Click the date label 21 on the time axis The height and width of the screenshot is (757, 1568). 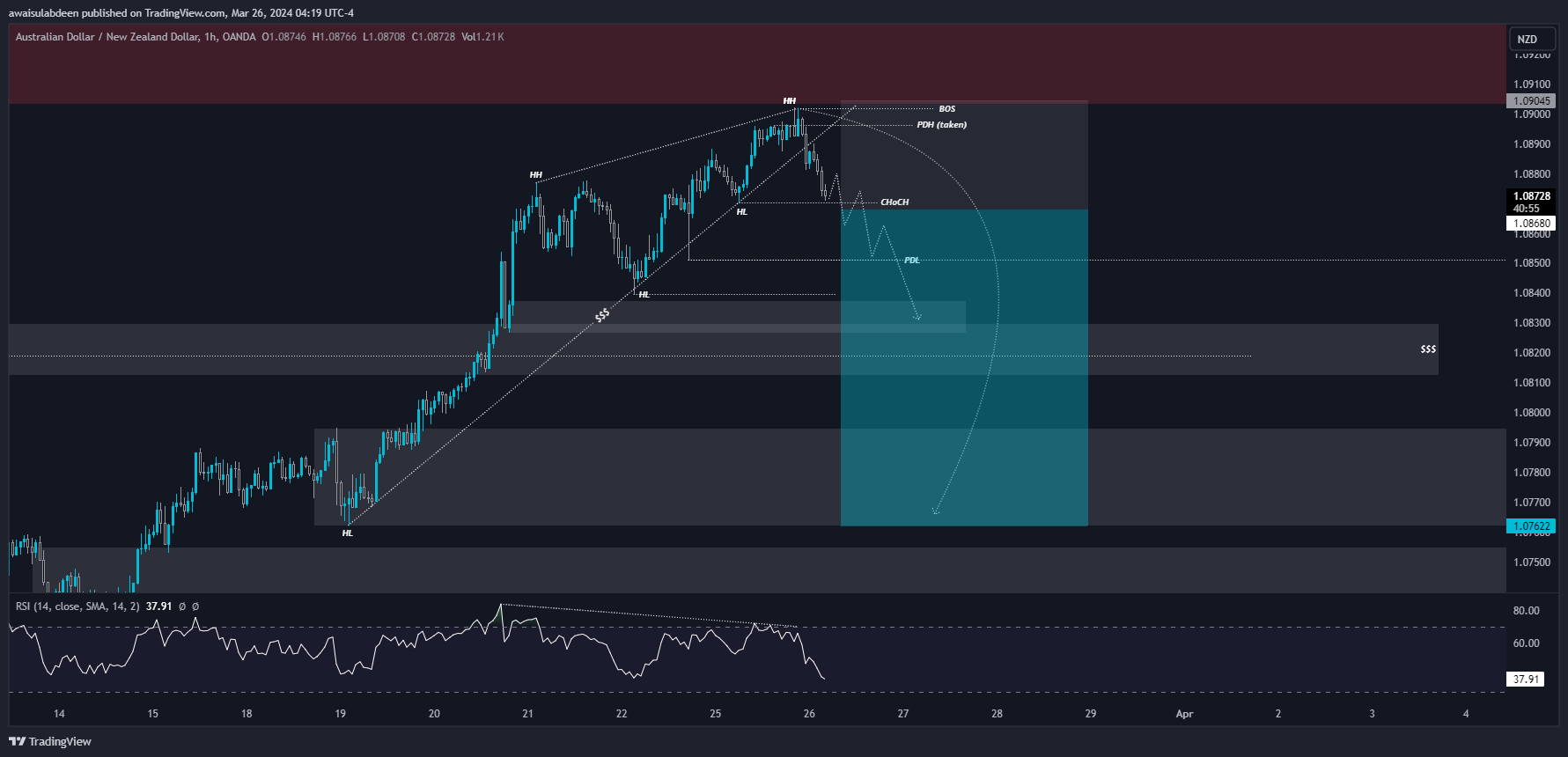click(528, 714)
